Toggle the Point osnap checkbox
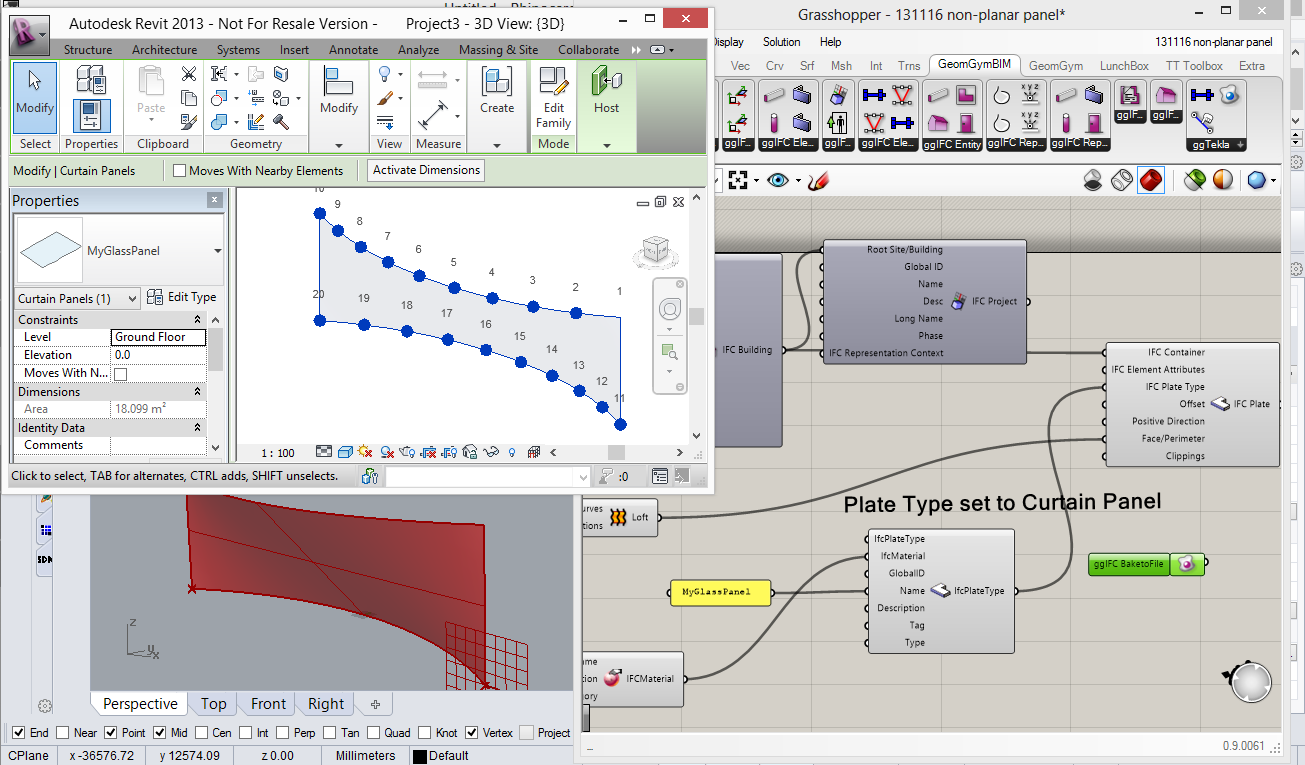The width and height of the screenshot is (1305, 765). click(x=111, y=733)
